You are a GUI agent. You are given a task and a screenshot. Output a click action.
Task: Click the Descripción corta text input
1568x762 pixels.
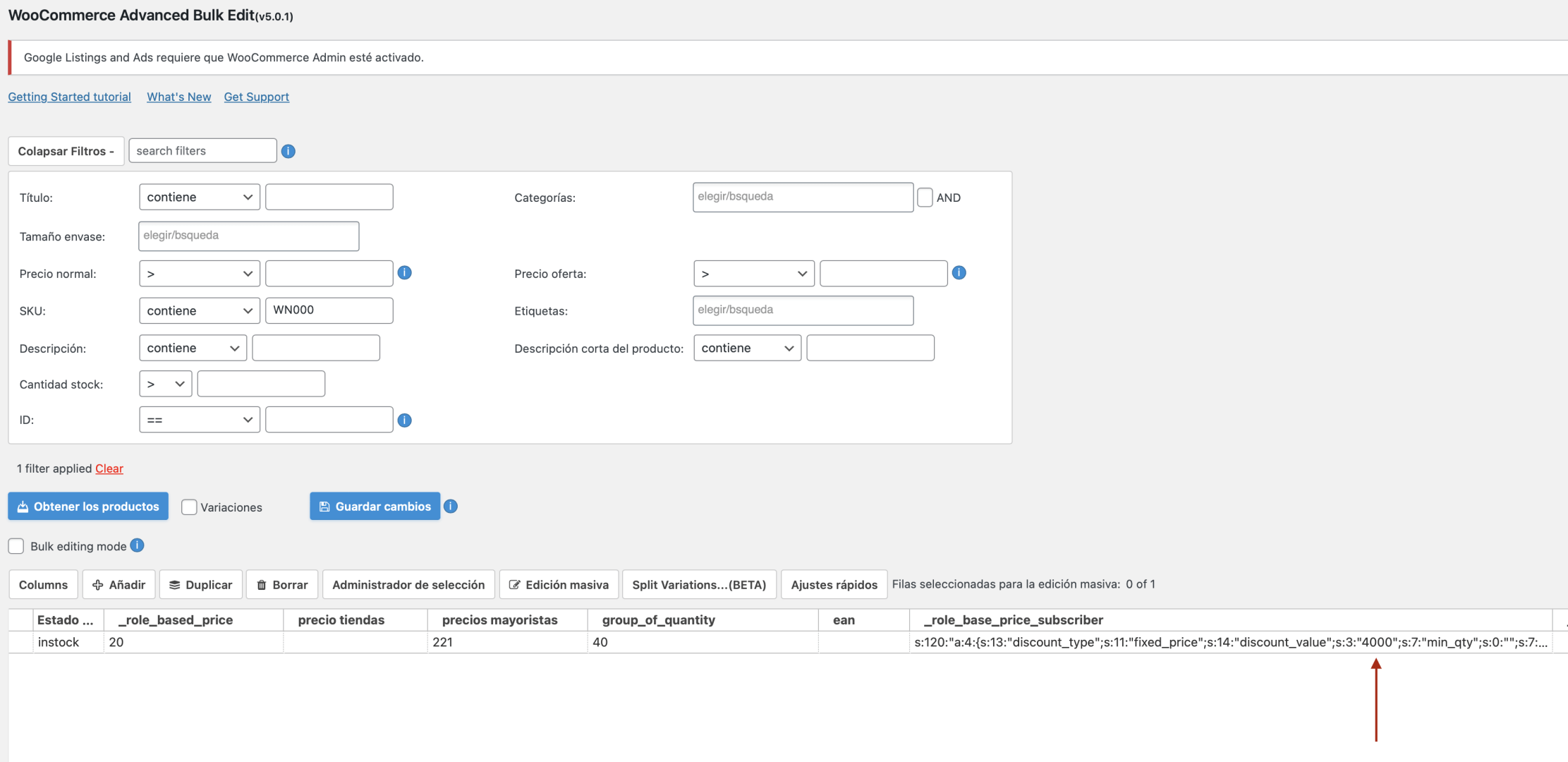coord(870,348)
